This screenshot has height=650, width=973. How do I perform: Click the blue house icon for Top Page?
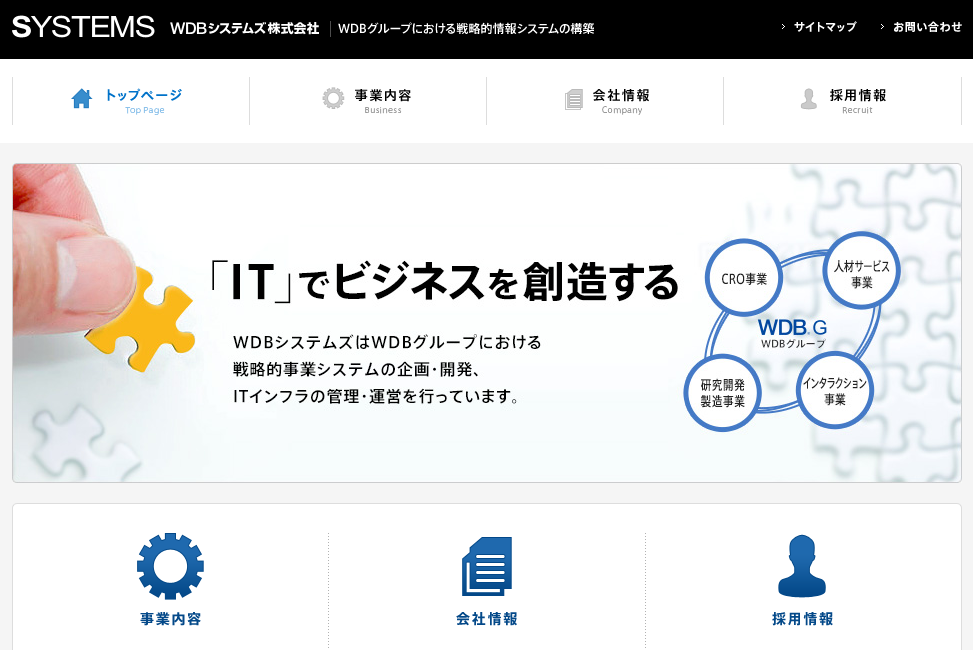pyautogui.click(x=81, y=99)
